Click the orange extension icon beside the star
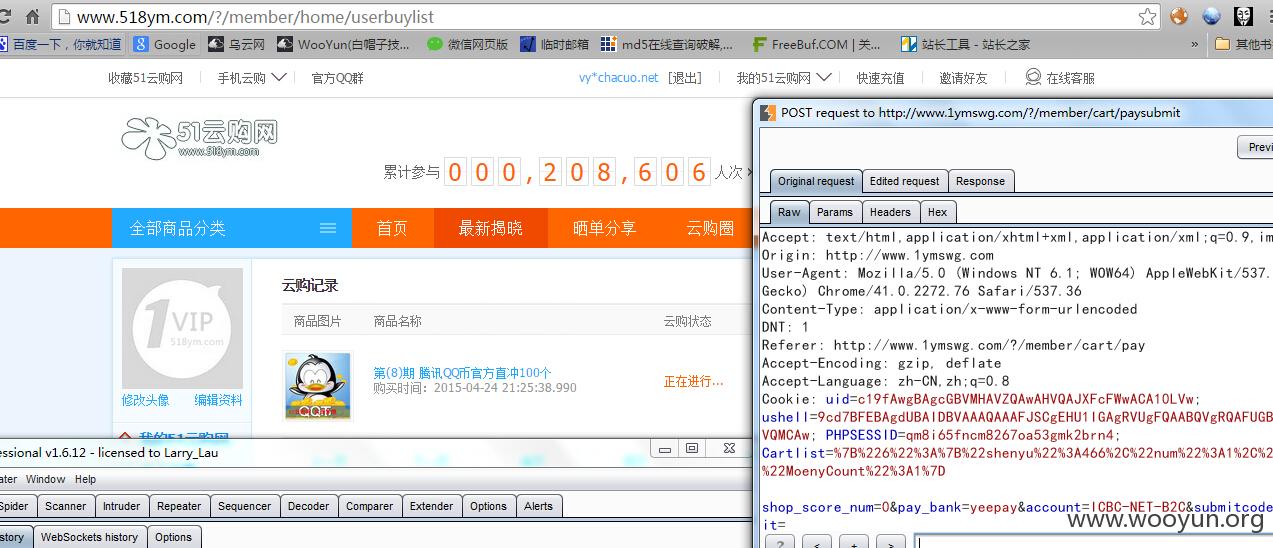The width and height of the screenshot is (1273, 548). click(x=1179, y=16)
